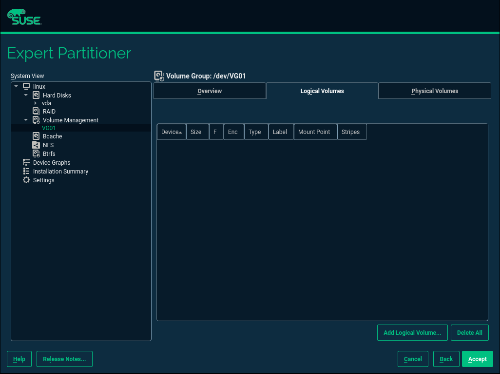Image resolution: width=500 pixels, height=374 pixels.
Task: Sort by the Device column header
Action: tap(172, 132)
